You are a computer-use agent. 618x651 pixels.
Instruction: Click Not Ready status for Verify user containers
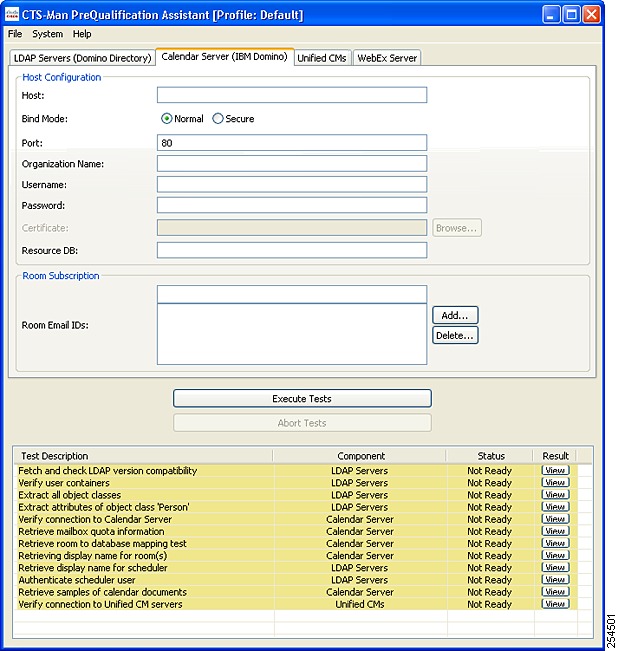coord(489,482)
